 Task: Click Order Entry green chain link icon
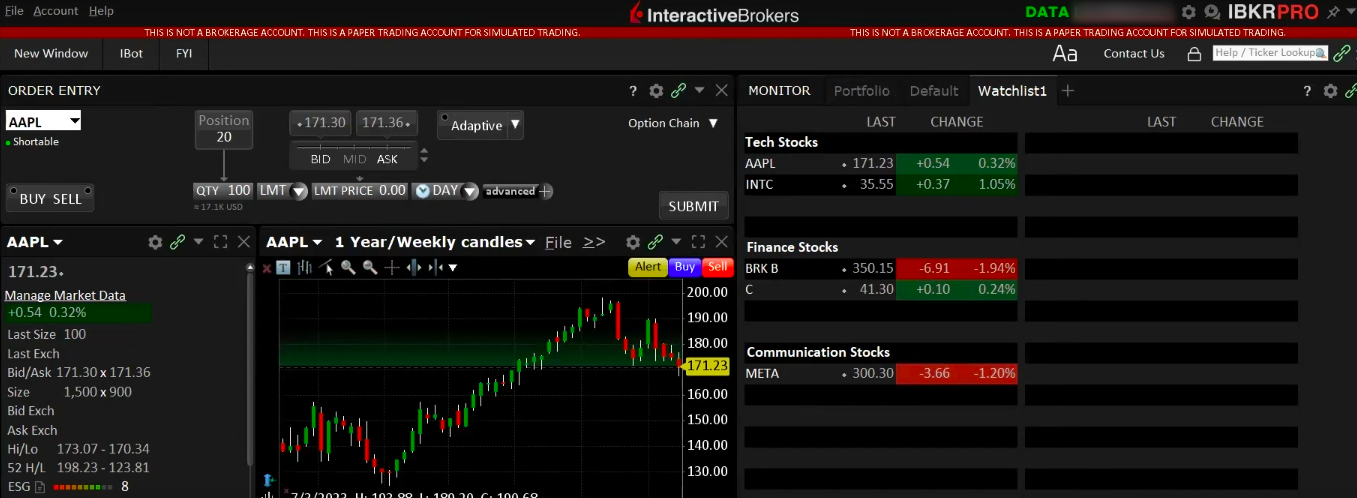[678, 91]
